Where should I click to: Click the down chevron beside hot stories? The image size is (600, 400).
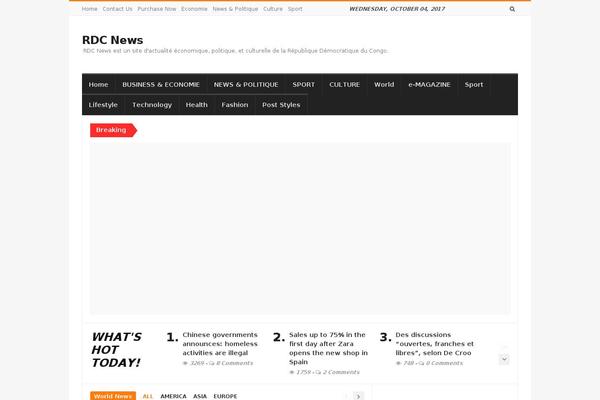(x=504, y=359)
